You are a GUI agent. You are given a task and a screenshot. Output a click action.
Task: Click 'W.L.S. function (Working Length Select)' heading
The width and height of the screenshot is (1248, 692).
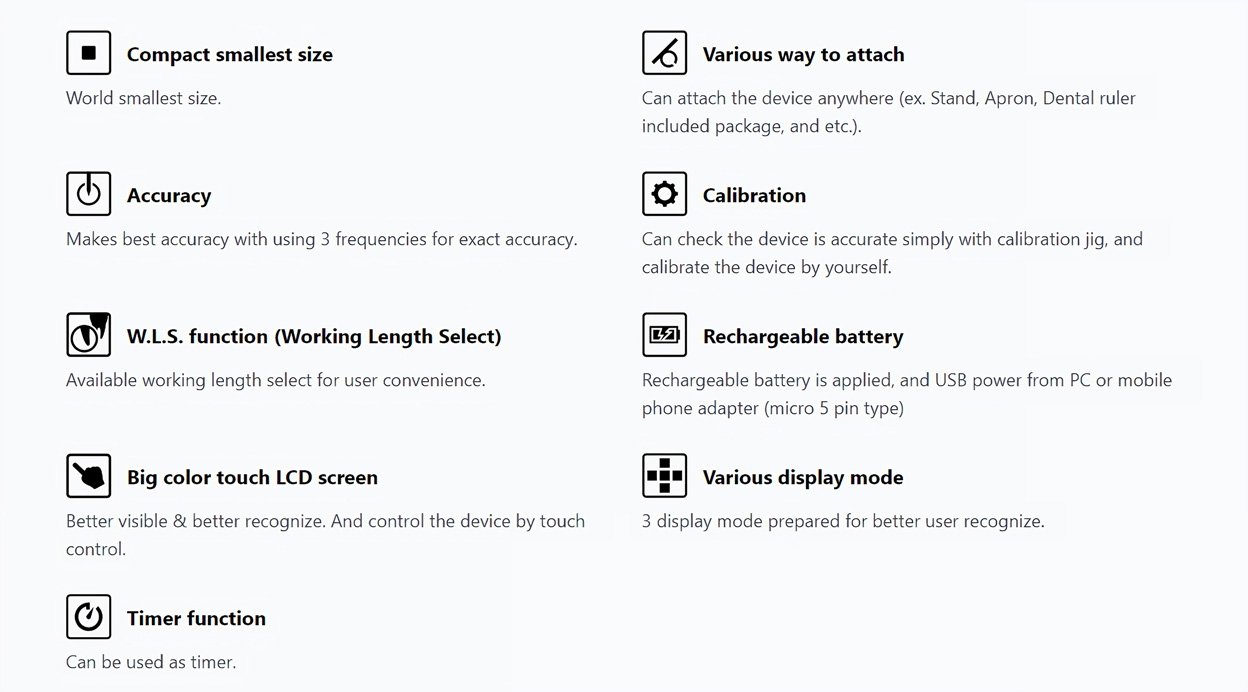[x=314, y=337]
